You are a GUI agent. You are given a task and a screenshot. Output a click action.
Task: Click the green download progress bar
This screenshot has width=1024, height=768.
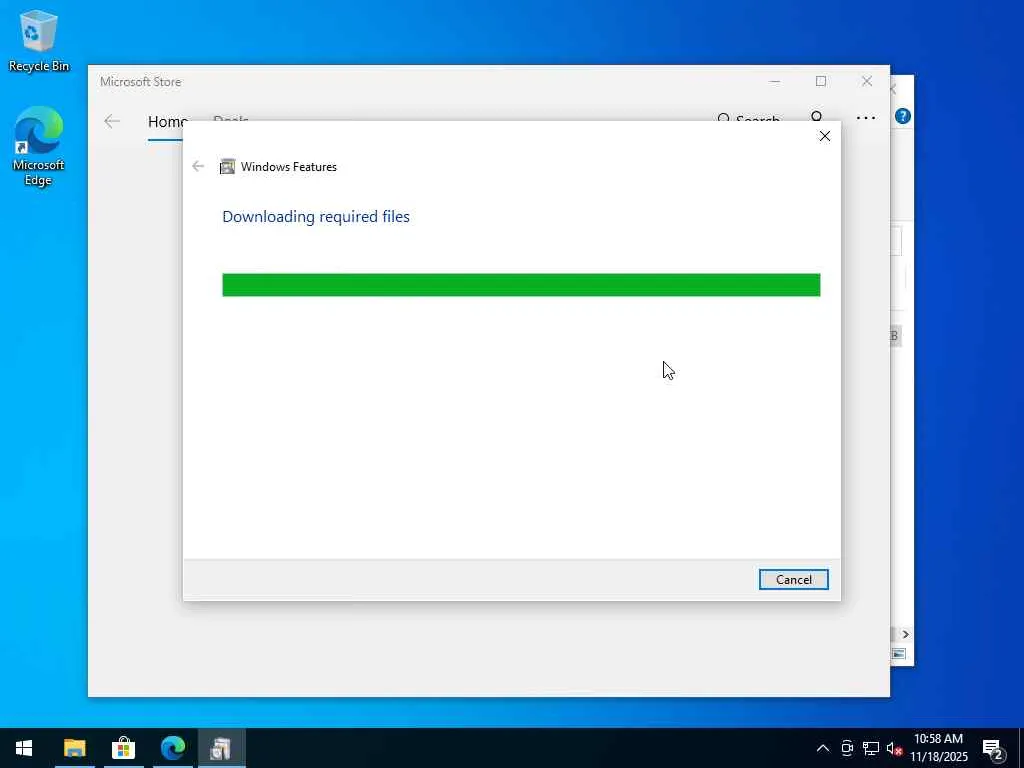521,285
